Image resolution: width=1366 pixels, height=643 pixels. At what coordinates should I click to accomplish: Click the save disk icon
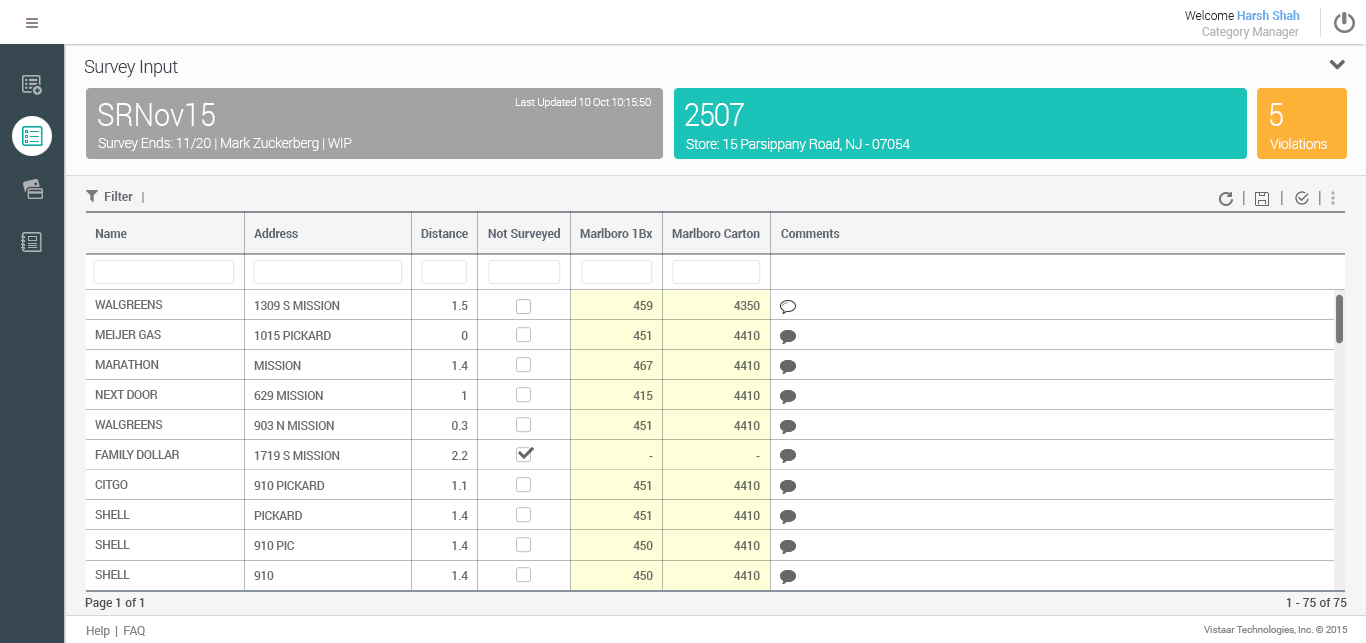pyautogui.click(x=1262, y=198)
